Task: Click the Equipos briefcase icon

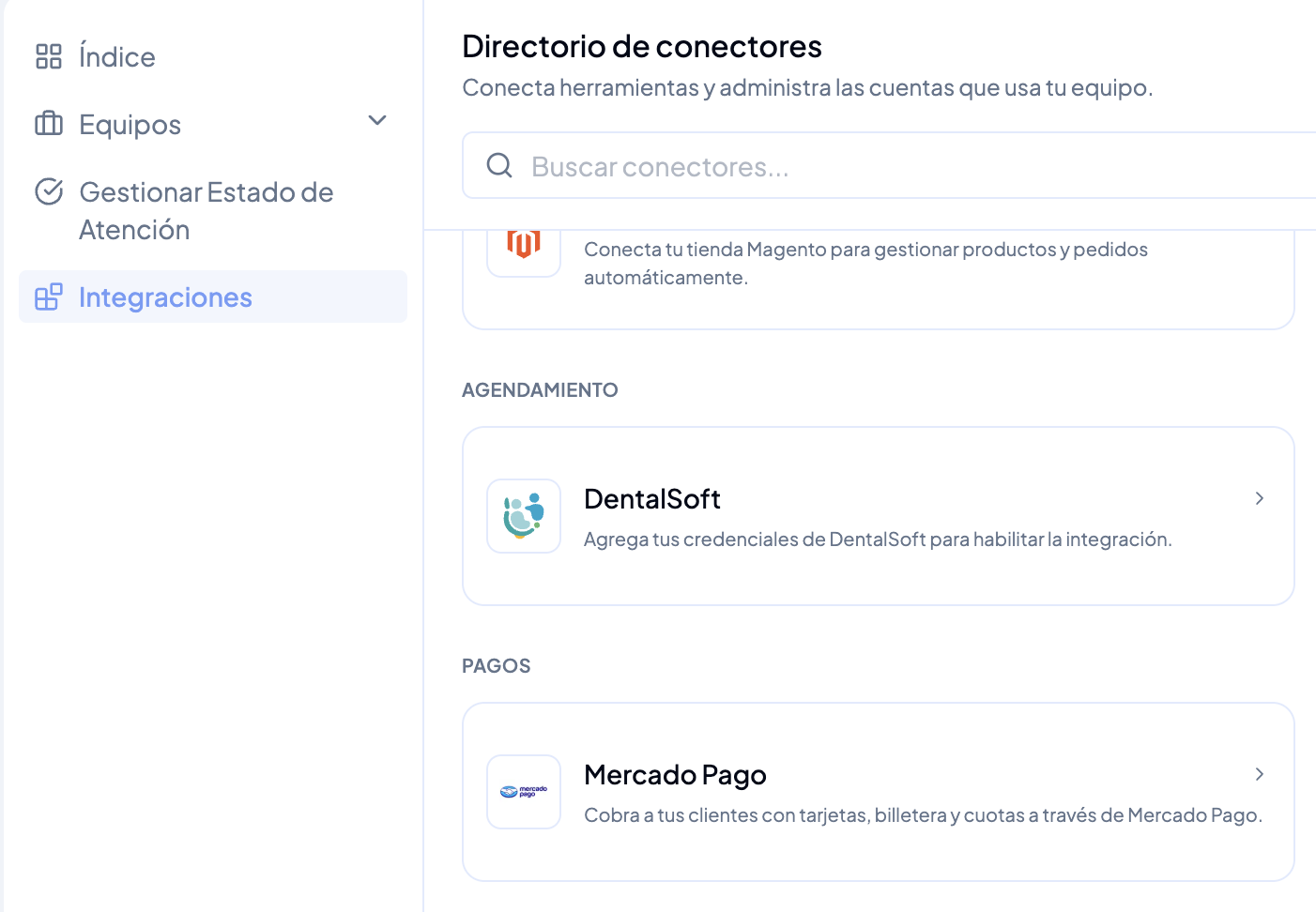Action: (x=49, y=124)
